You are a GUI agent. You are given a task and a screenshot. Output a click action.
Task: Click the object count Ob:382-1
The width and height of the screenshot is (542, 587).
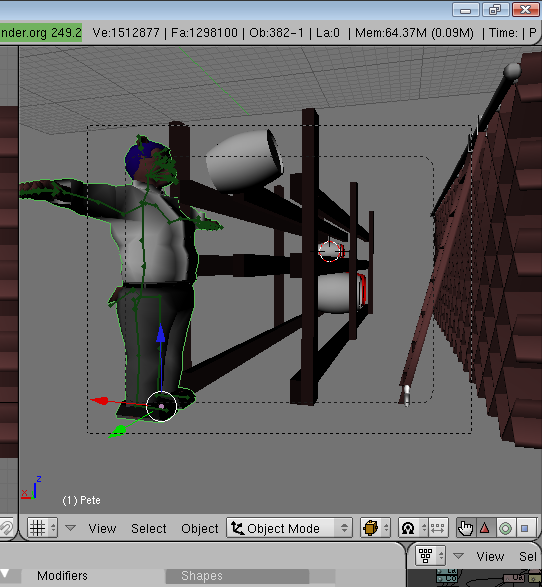click(x=276, y=33)
